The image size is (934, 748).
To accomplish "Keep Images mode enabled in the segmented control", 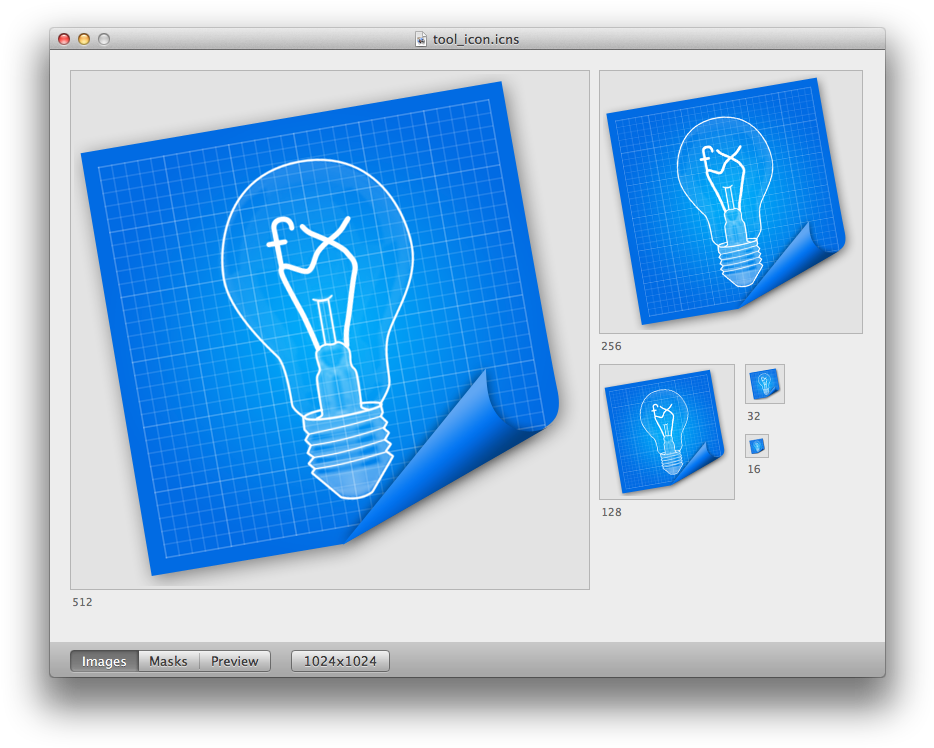I will (103, 661).
